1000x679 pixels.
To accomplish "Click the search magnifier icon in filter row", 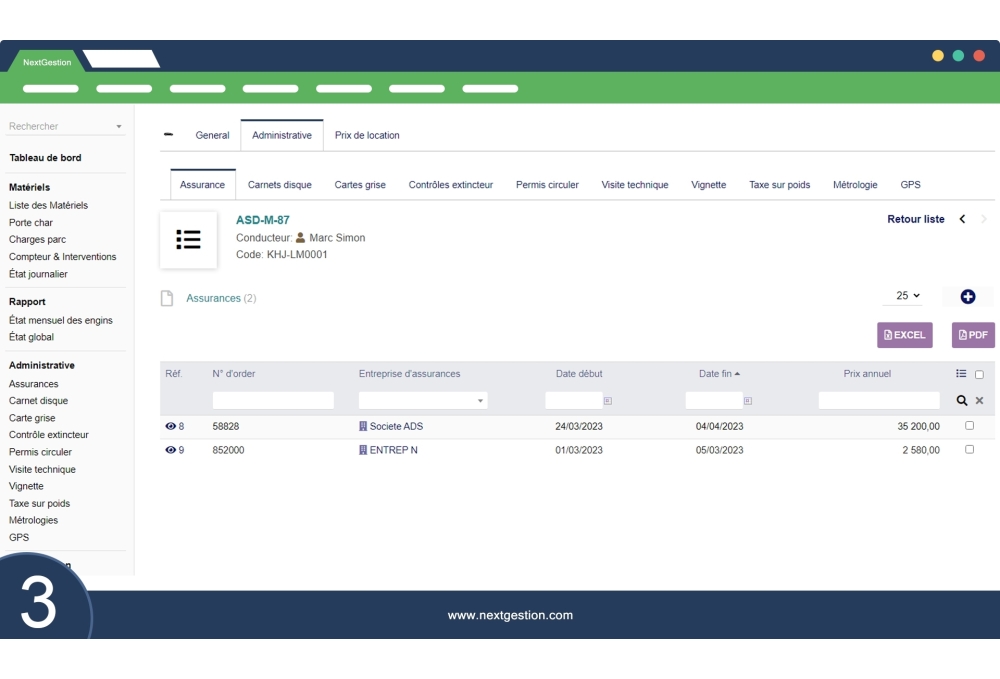I will pyautogui.click(x=962, y=400).
